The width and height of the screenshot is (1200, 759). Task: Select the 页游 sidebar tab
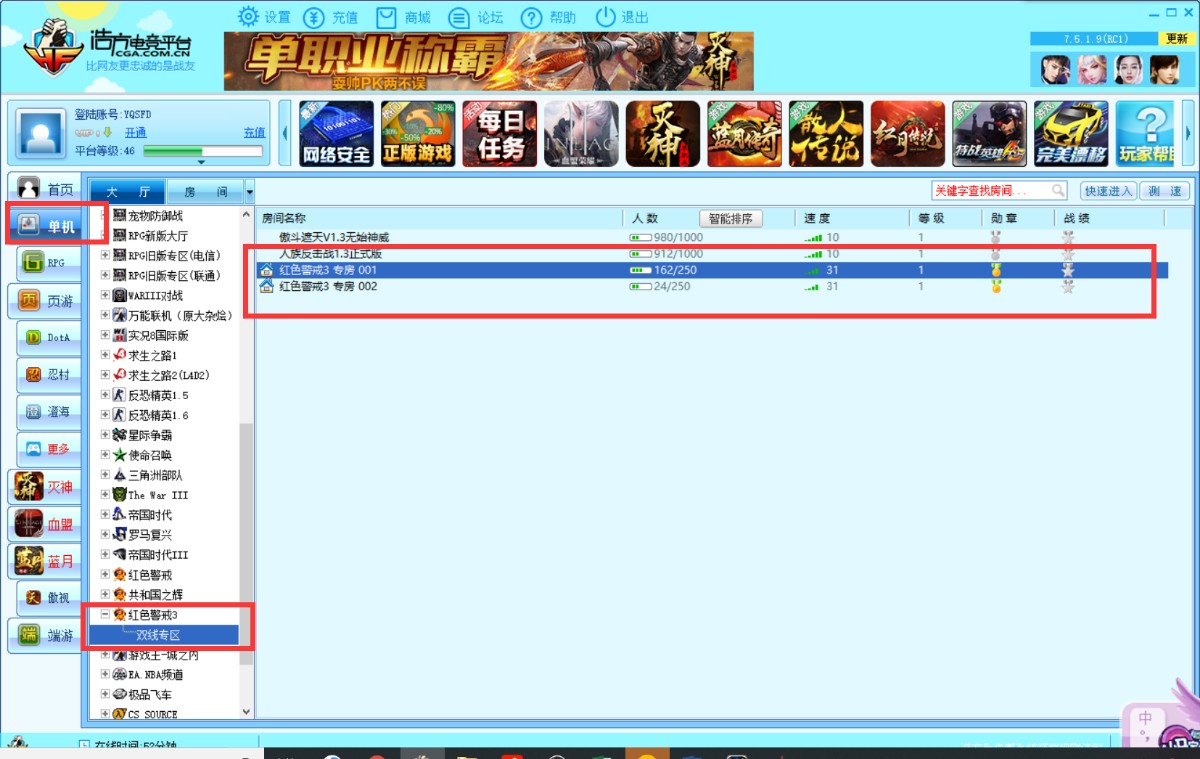(x=46, y=300)
